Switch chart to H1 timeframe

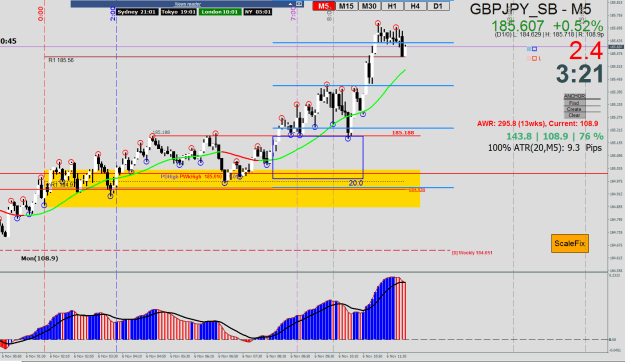click(x=392, y=6)
